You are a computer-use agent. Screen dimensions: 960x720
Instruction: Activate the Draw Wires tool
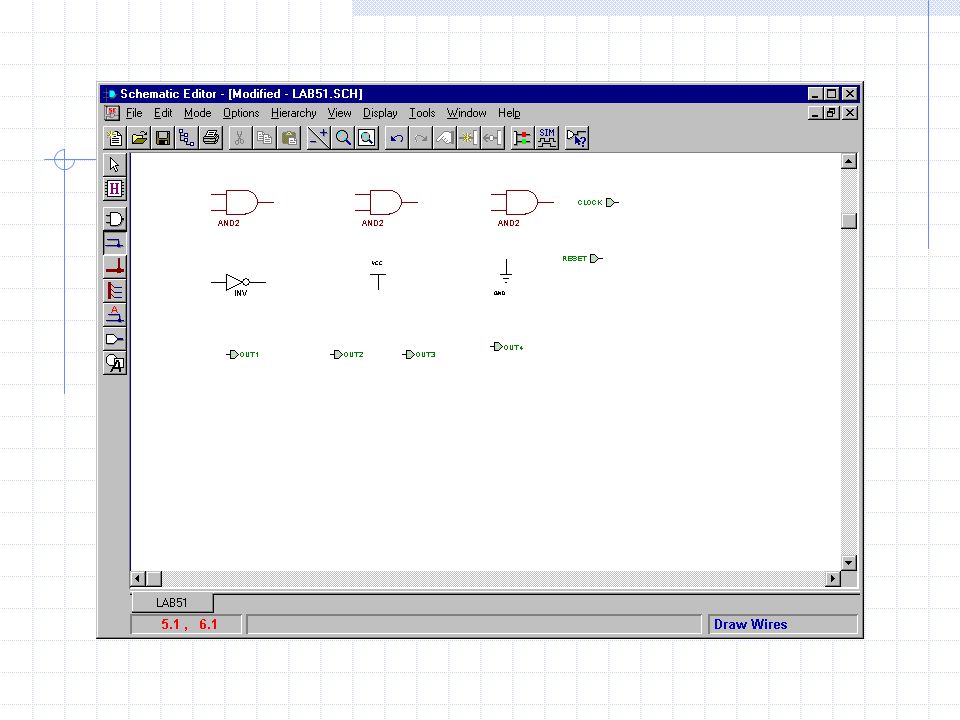tap(114, 242)
